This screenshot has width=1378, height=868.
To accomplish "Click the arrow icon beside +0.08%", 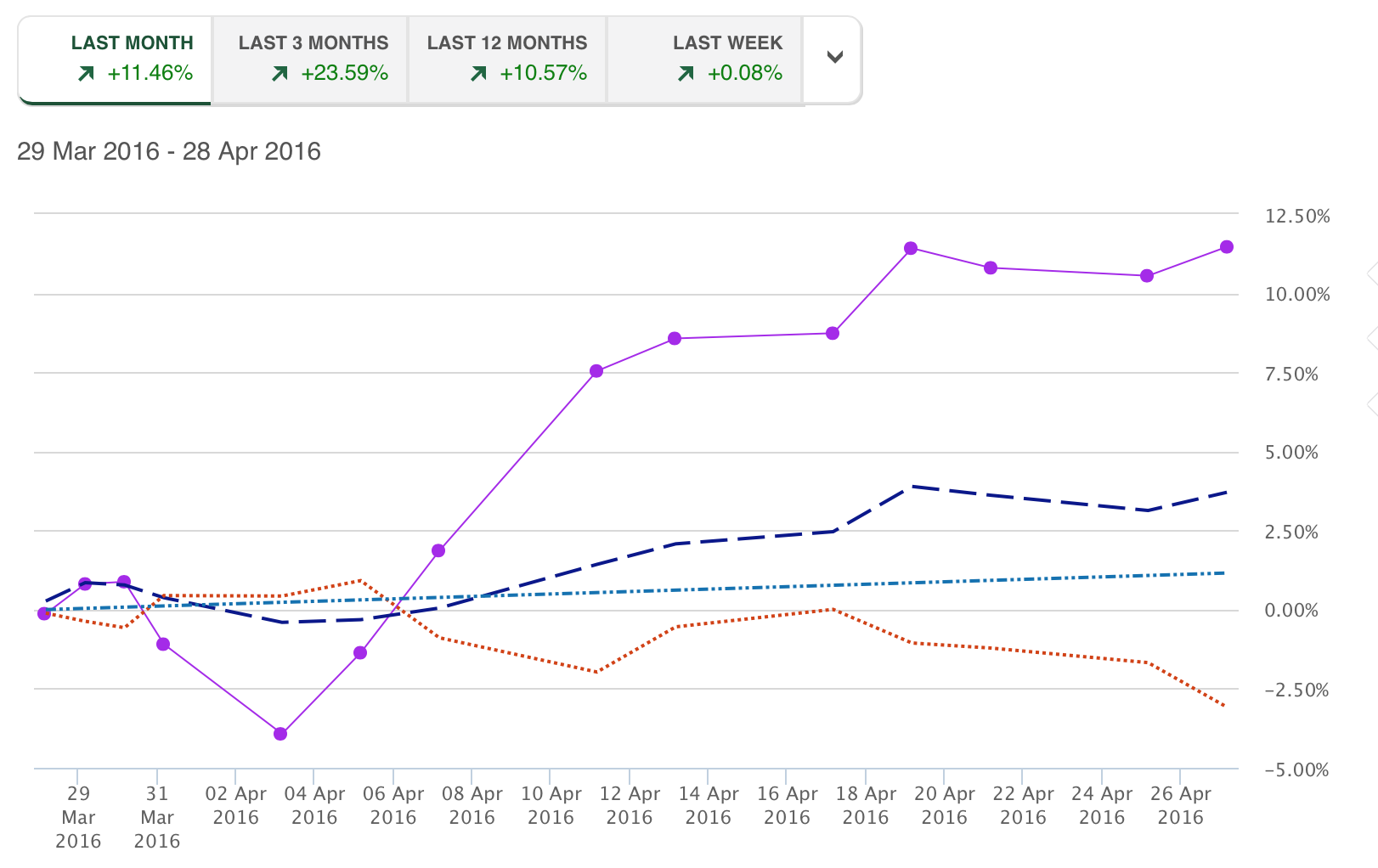I will [x=686, y=74].
